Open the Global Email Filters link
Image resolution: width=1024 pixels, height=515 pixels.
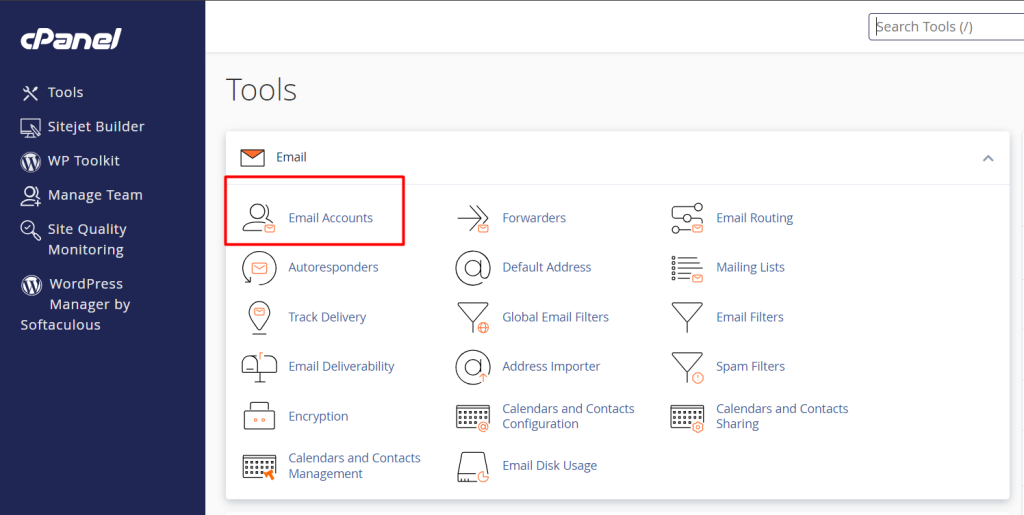coord(555,317)
